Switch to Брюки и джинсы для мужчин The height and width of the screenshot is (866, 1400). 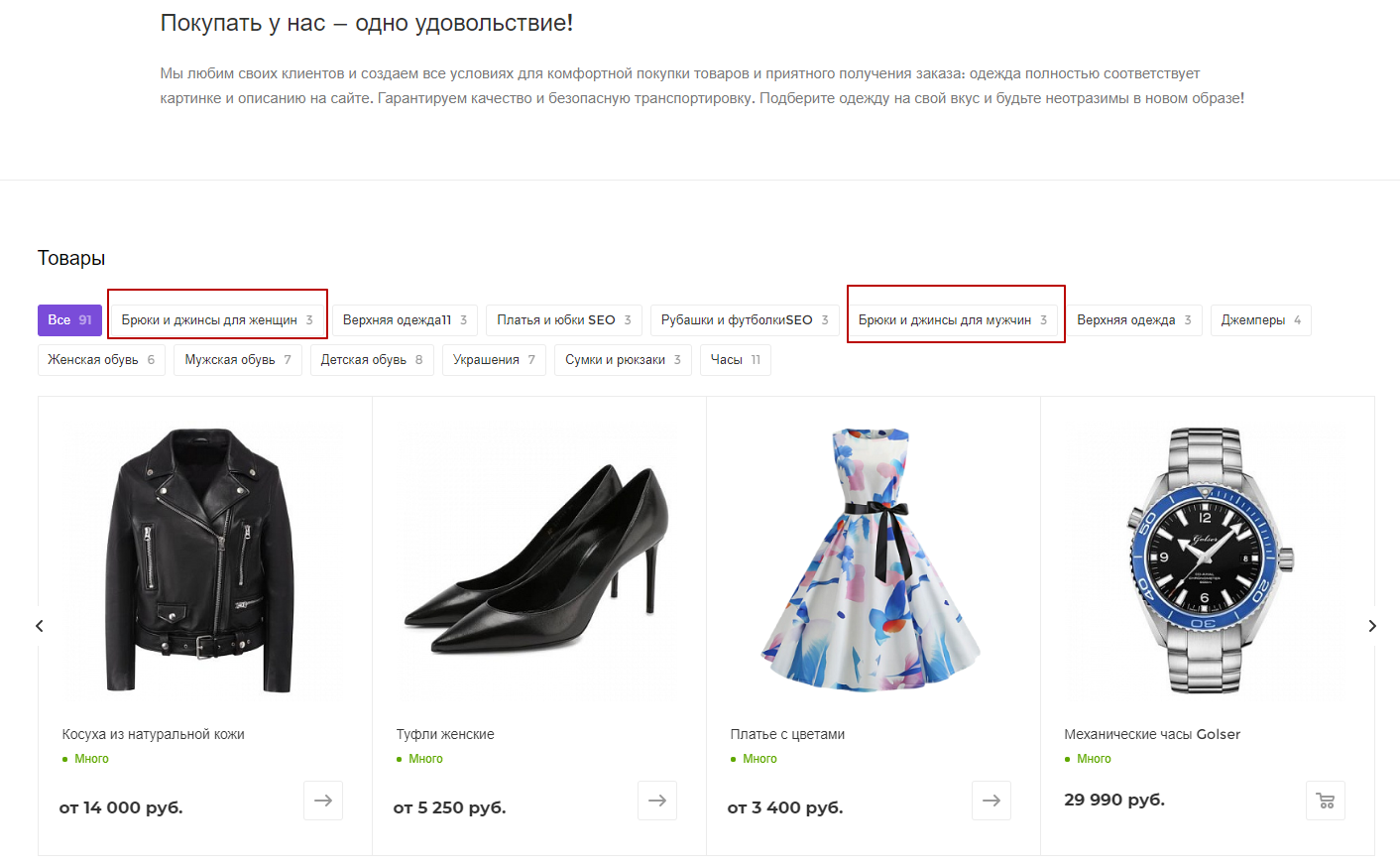[x=954, y=320]
